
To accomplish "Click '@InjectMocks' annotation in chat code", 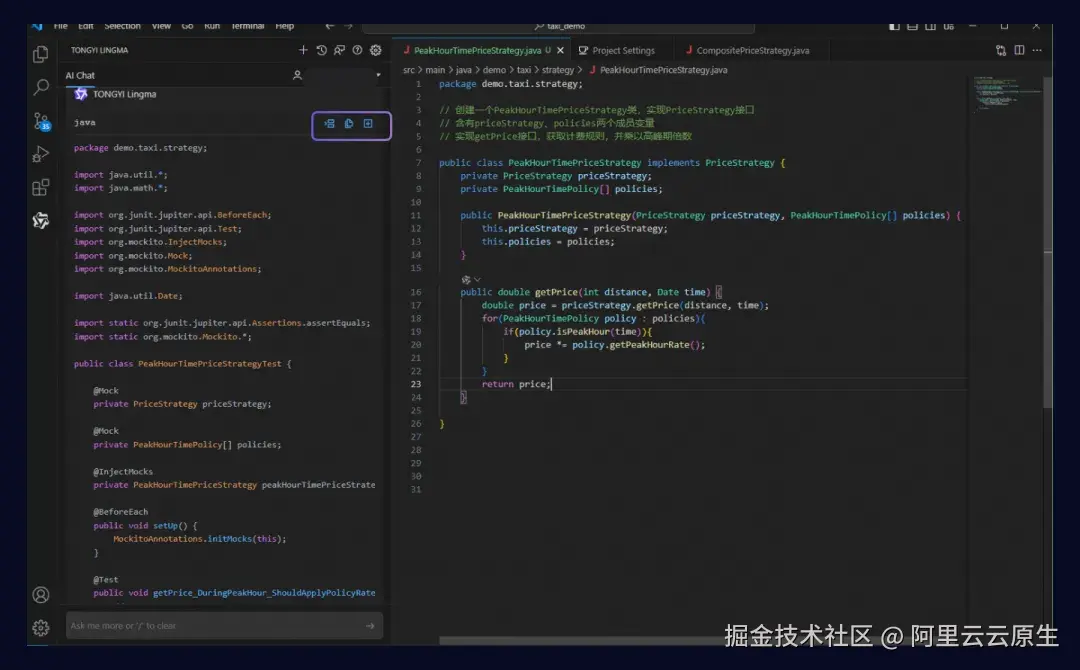I will [x=123, y=472].
